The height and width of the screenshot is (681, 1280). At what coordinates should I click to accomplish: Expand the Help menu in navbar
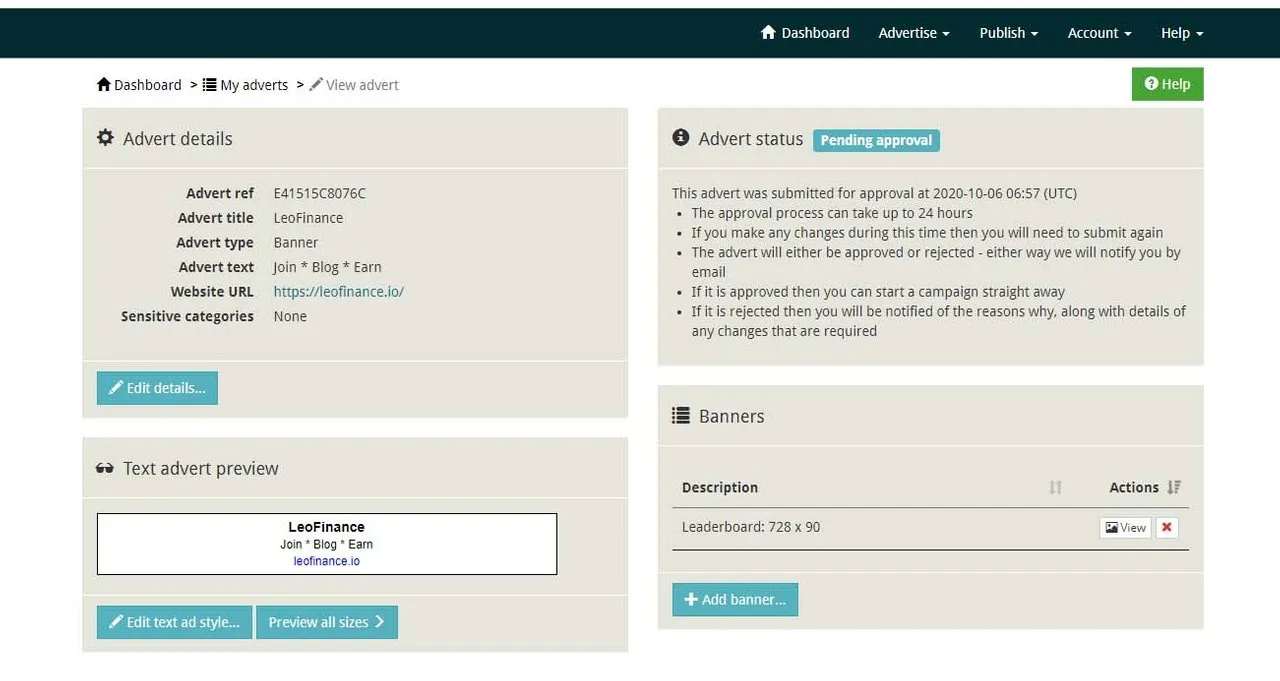1182,33
